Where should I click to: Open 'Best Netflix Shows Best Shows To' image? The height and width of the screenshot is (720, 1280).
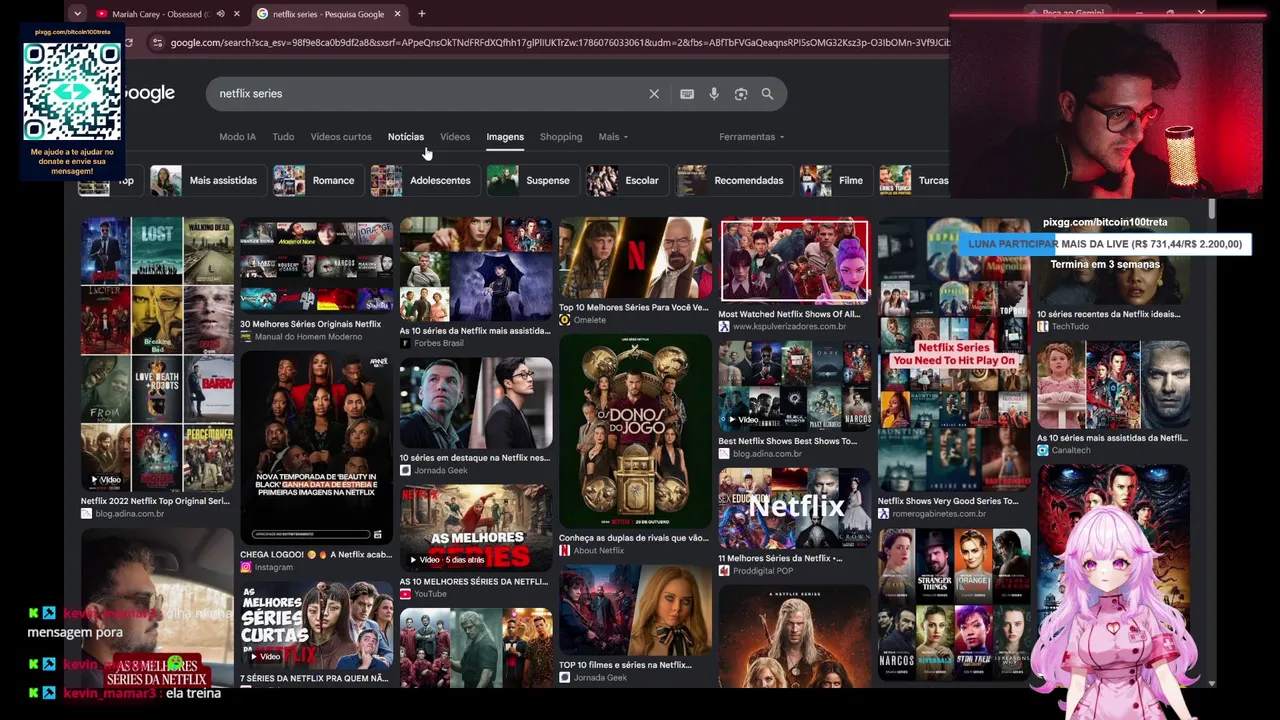click(x=795, y=387)
